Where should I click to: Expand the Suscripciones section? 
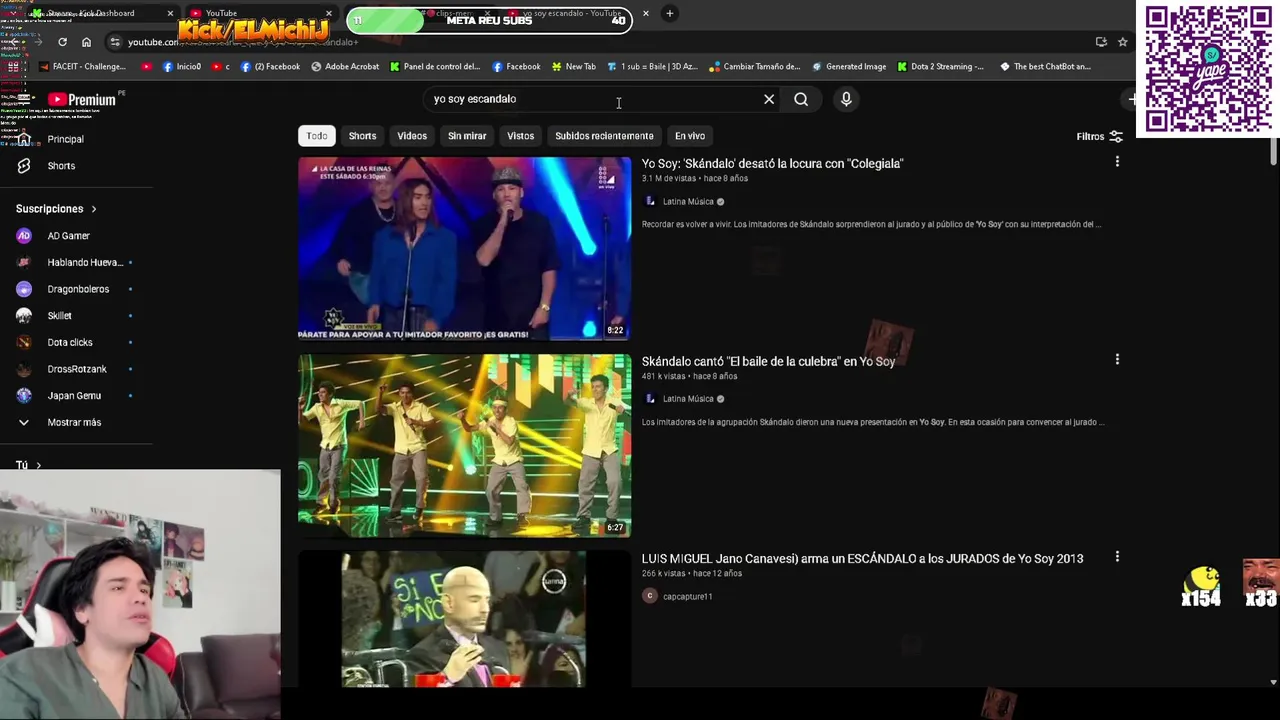pos(56,209)
